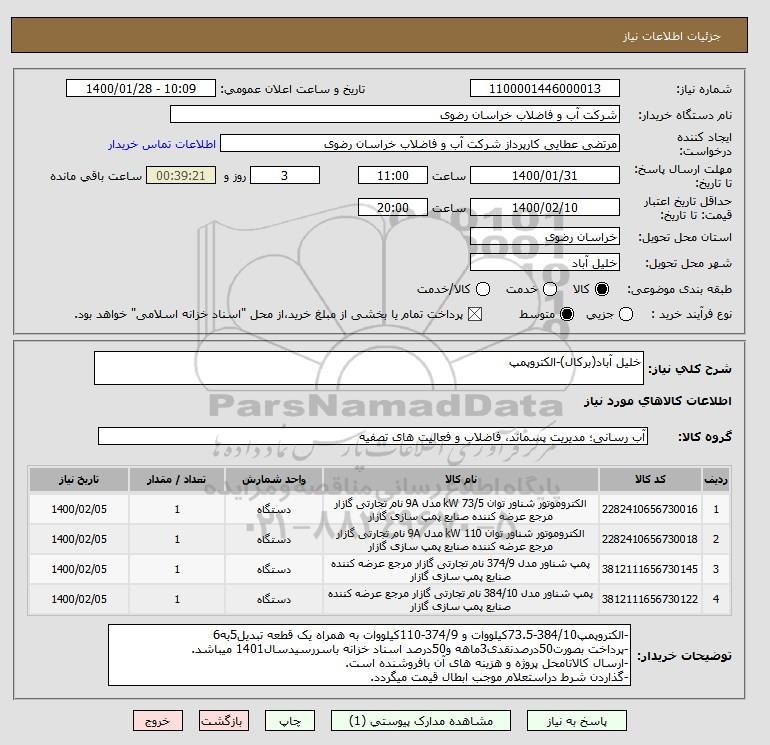Click buyer notes text area

click(x=369, y=656)
